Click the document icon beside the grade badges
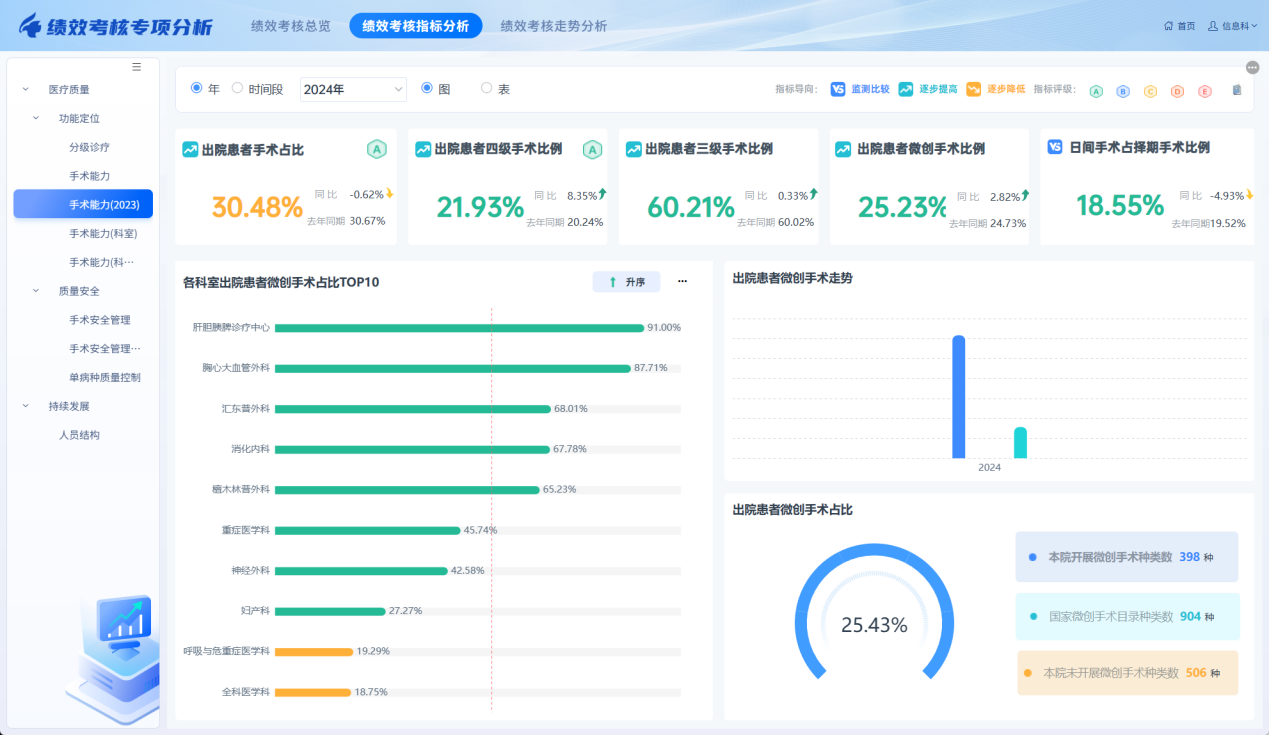This screenshot has height=735, width=1269. 1237,90
